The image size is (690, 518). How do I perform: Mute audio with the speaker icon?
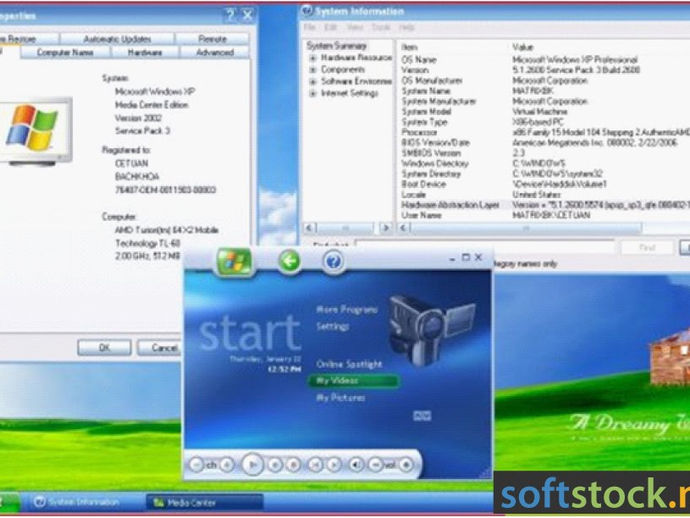356,465
